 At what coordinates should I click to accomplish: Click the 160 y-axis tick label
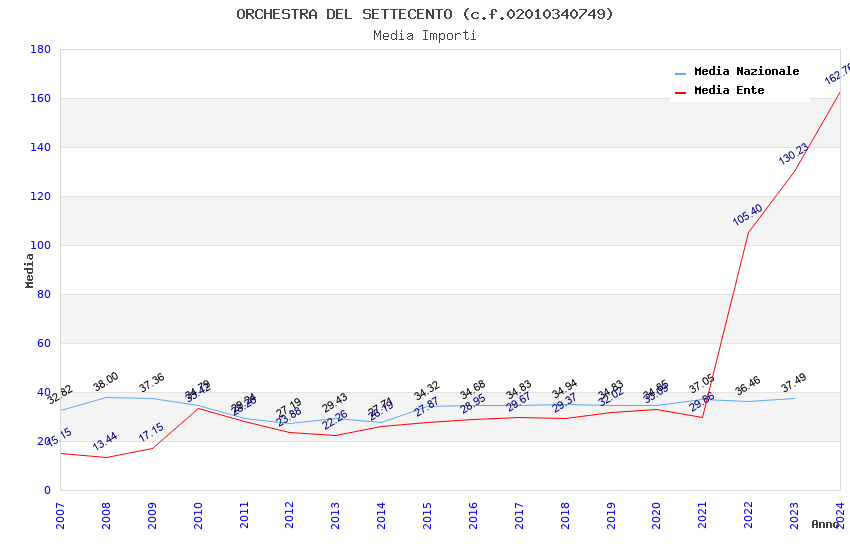[x=41, y=98]
